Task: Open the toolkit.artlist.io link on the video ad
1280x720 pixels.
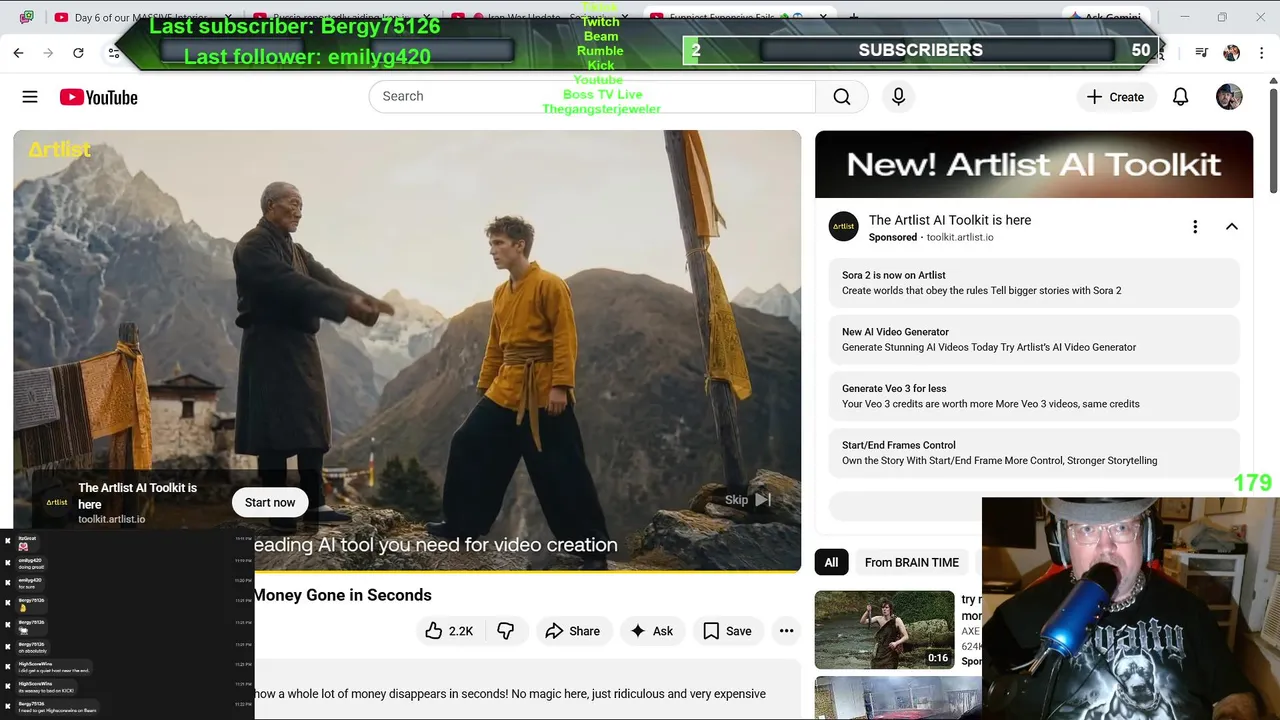Action: [112, 519]
